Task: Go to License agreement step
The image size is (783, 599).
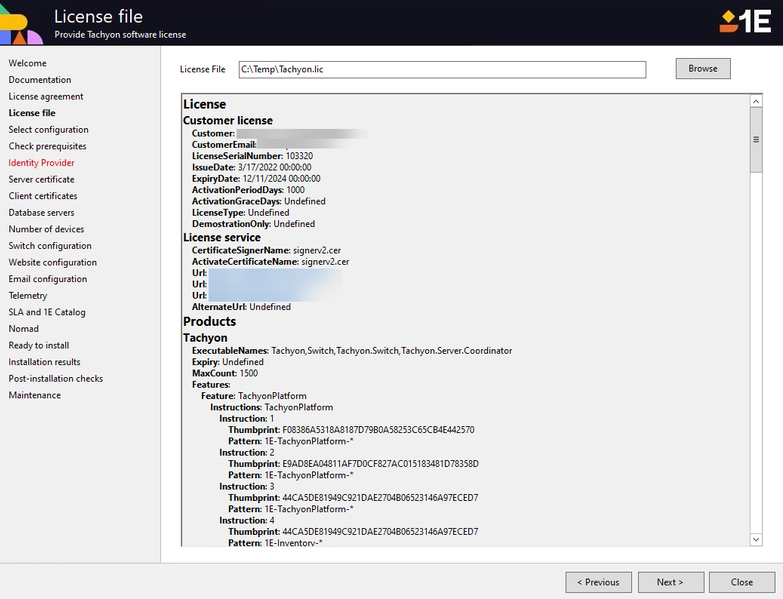Action: coord(46,97)
